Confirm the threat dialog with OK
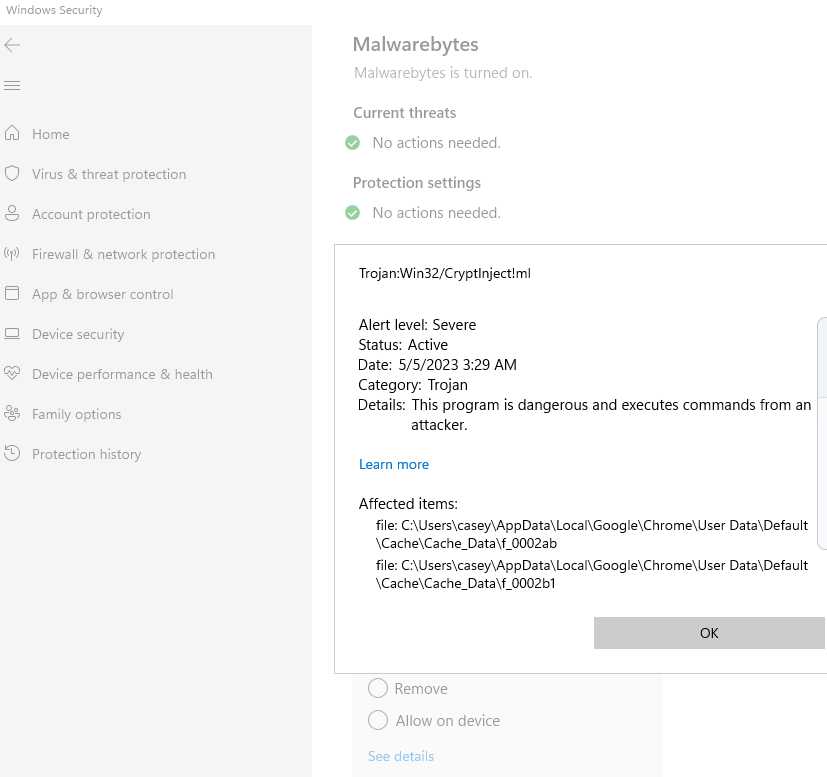827x777 pixels. (x=709, y=633)
